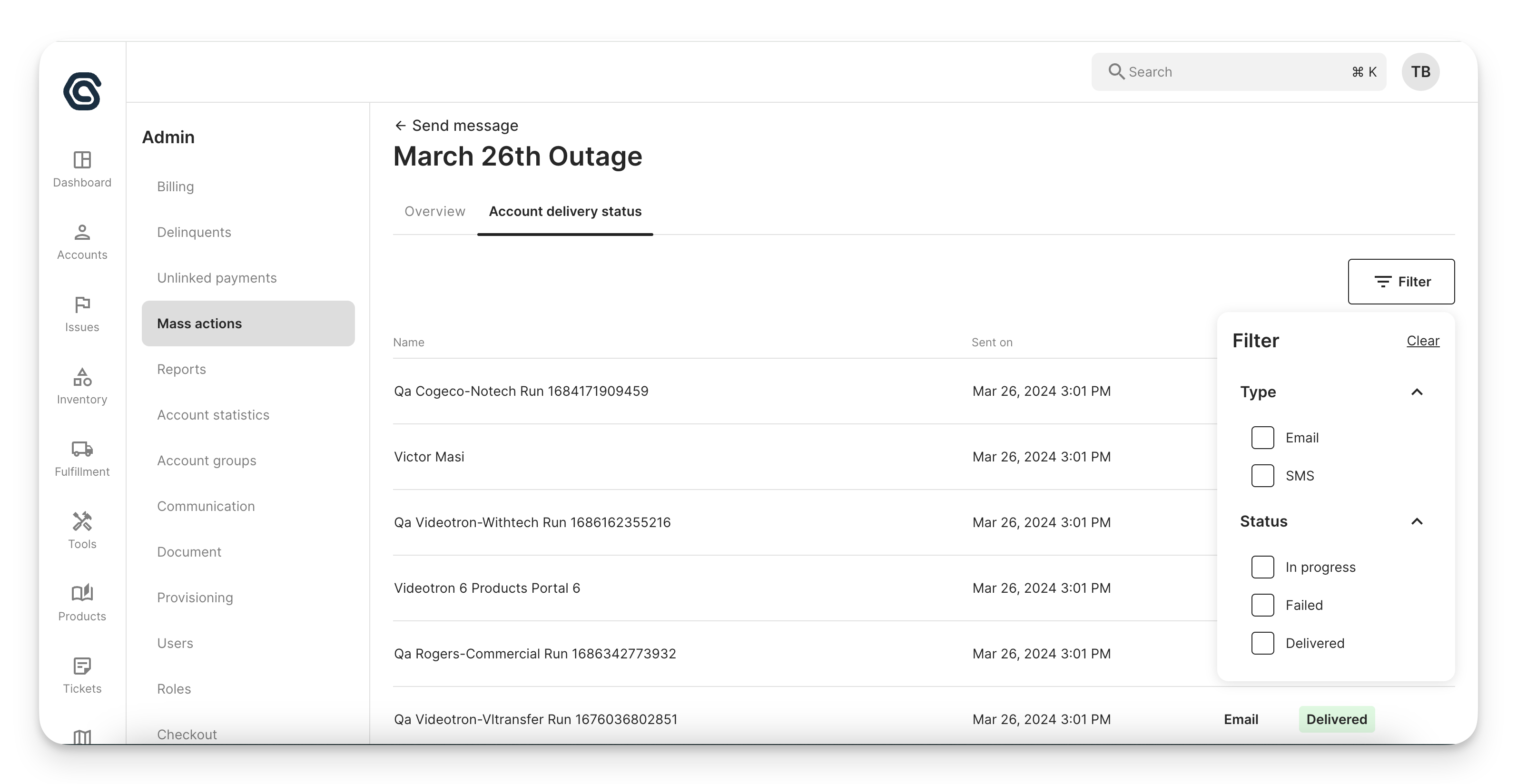Switch to the Overview tab
The height and width of the screenshot is (784, 1517).
pyautogui.click(x=434, y=211)
